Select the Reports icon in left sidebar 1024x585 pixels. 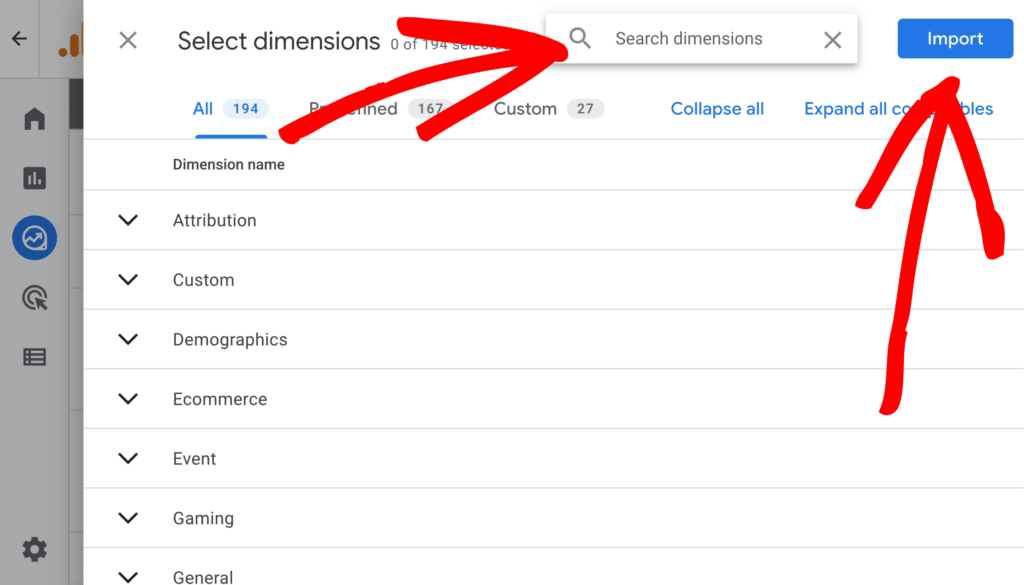tap(34, 178)
